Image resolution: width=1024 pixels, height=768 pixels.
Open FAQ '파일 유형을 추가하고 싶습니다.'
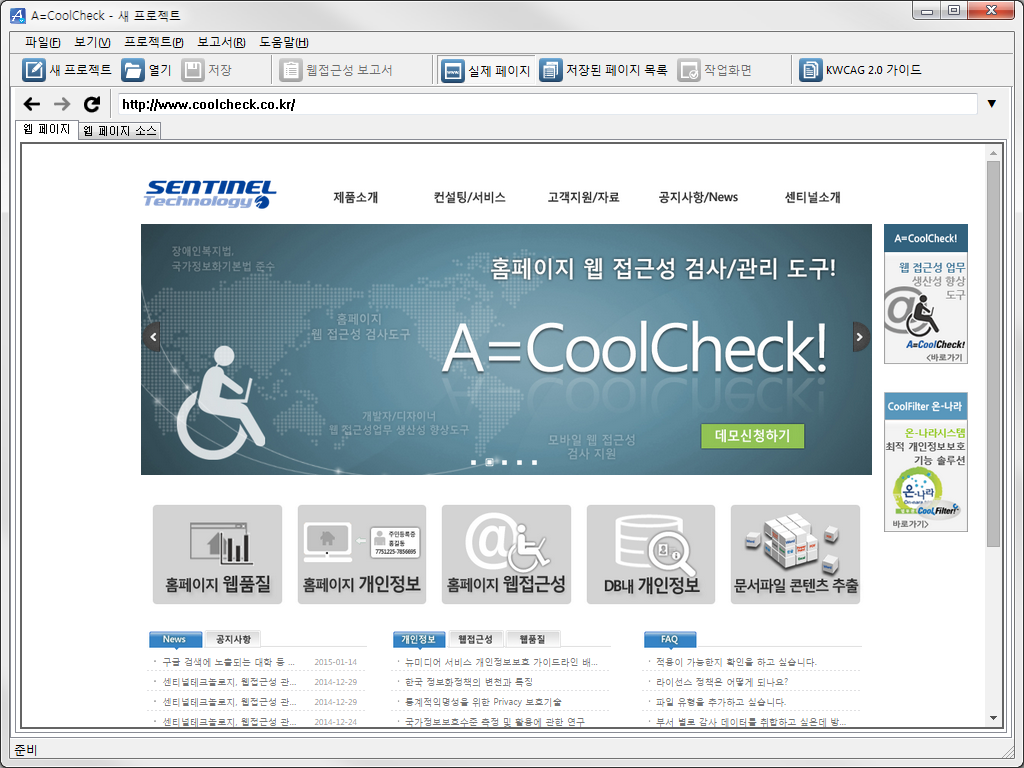[x=721, y=702]
